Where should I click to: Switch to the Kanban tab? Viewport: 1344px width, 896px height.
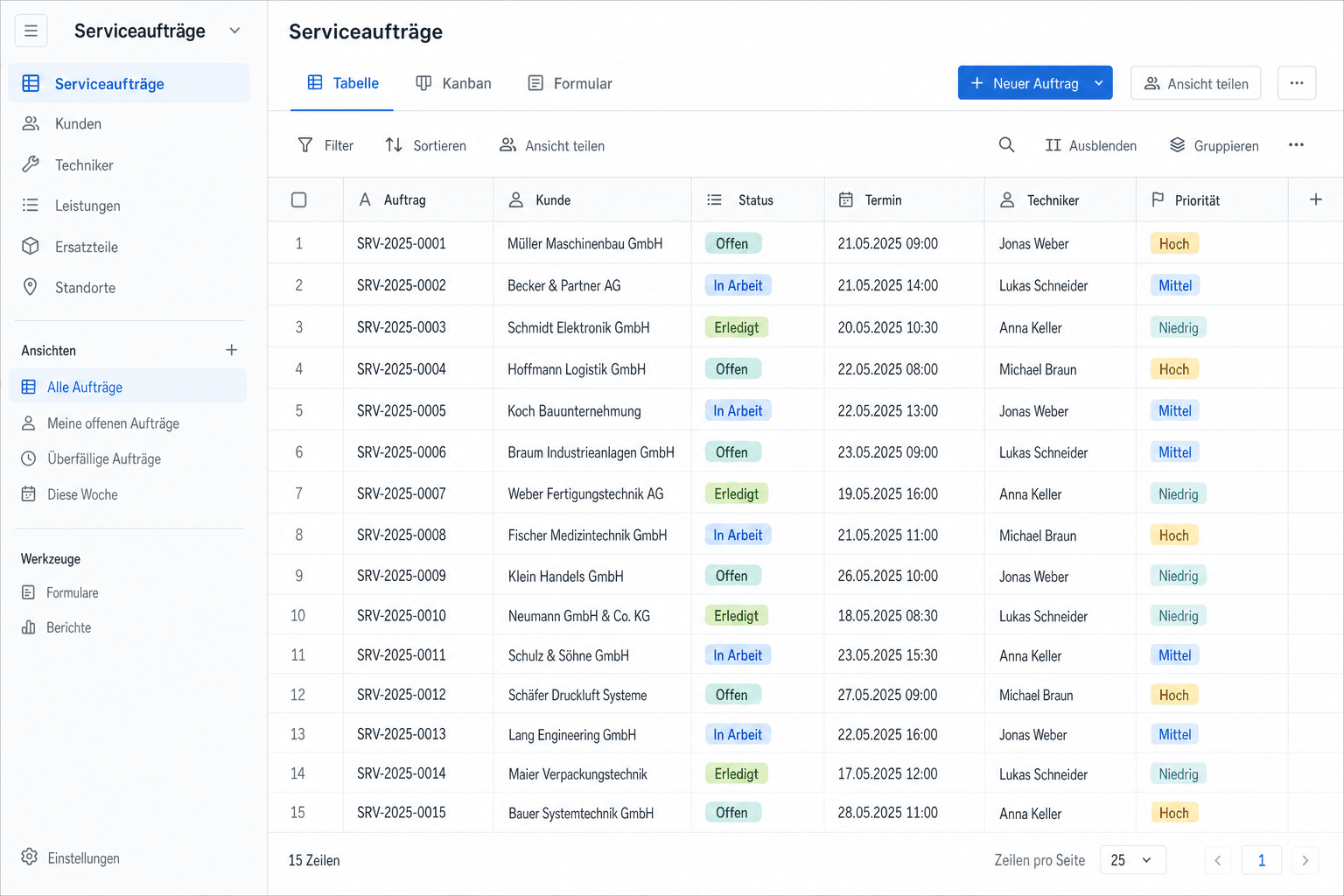[x=453, y=83]
